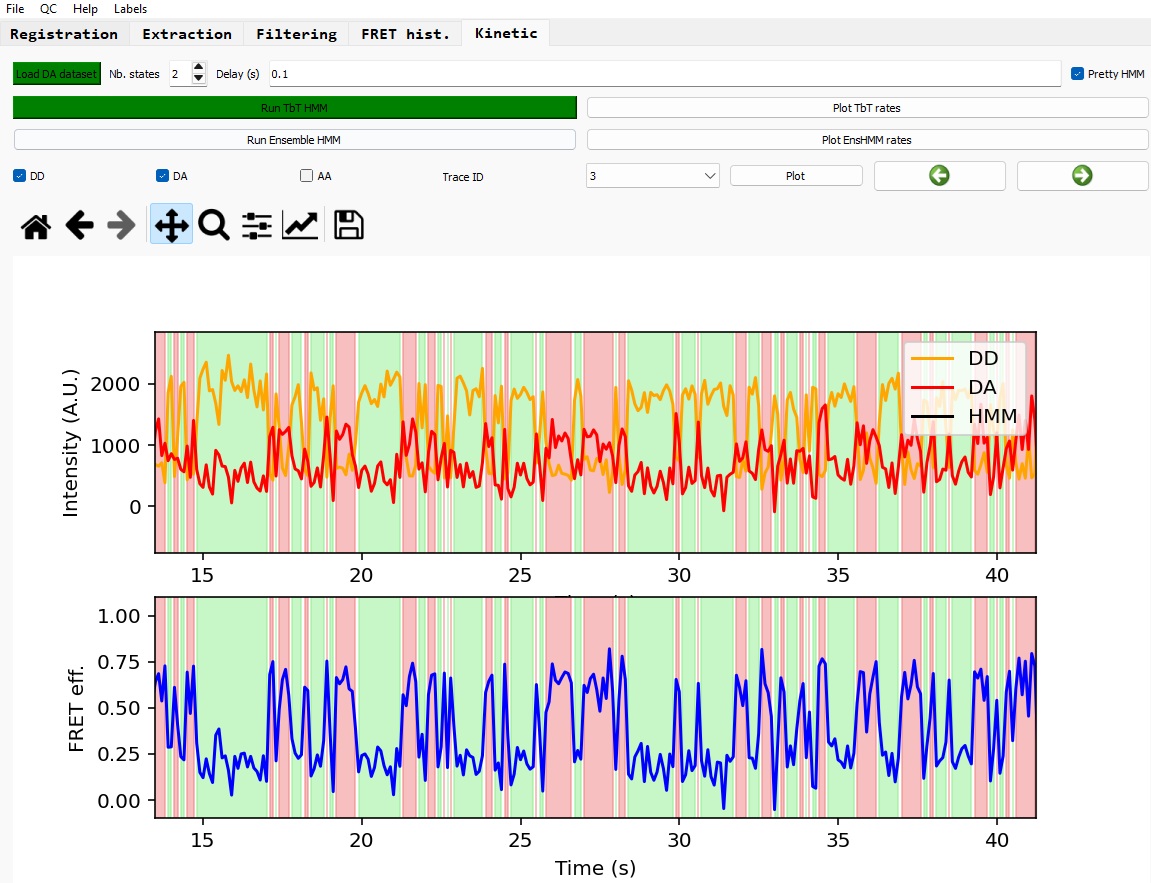This screenshot has height=883, width=1151.
Task: Open the Labels menu
Action: pos(130,9)
